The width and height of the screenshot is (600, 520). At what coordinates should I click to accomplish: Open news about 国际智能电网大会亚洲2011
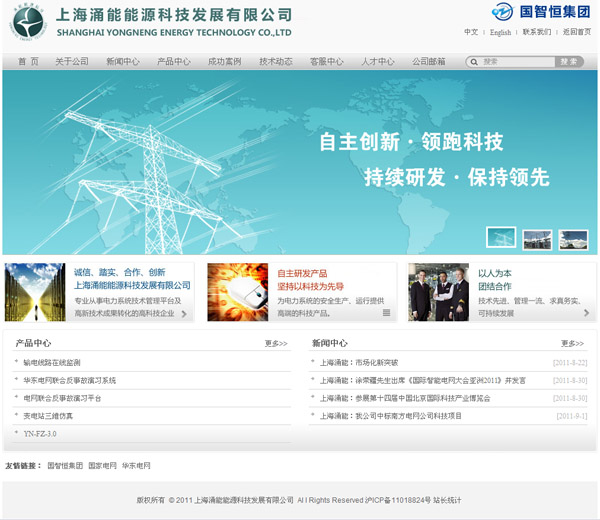tap(423, 381)
